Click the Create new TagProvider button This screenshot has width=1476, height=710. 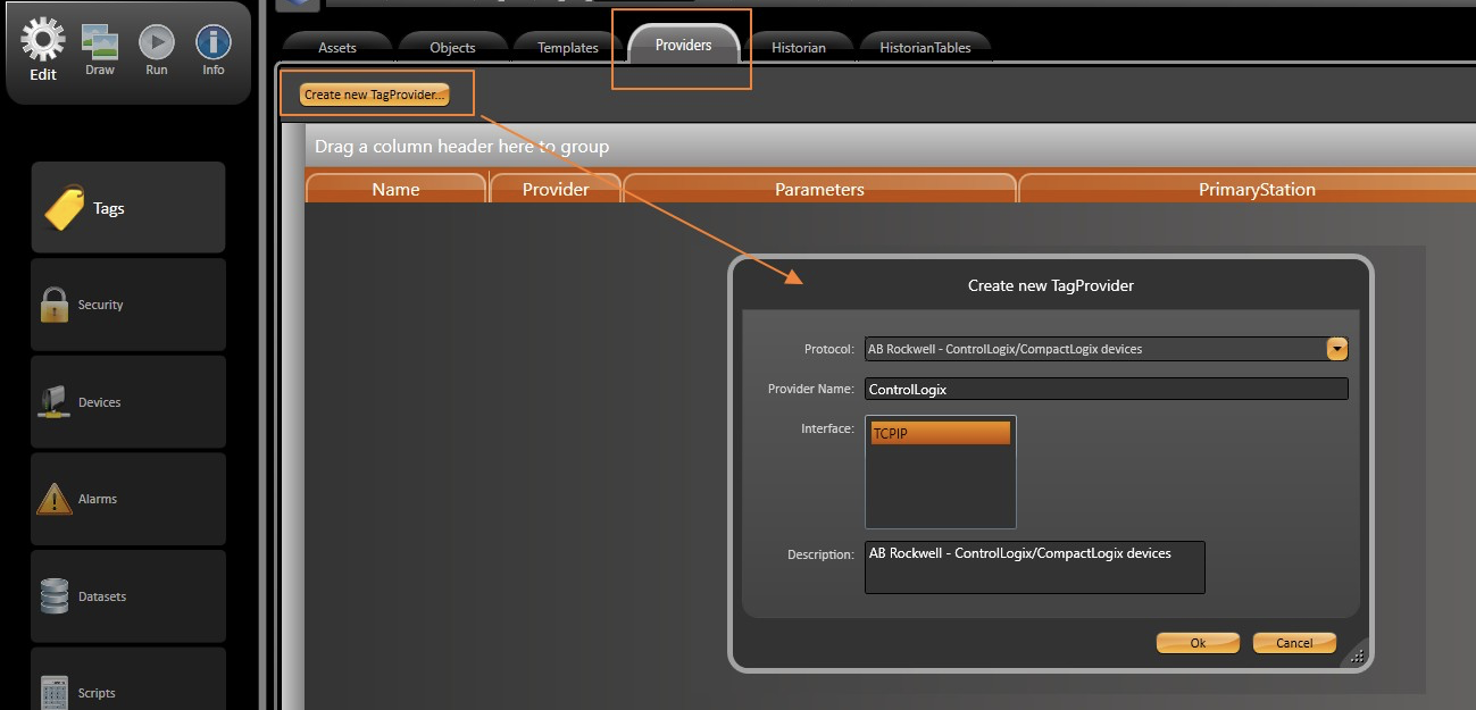[x=374, y=95]
